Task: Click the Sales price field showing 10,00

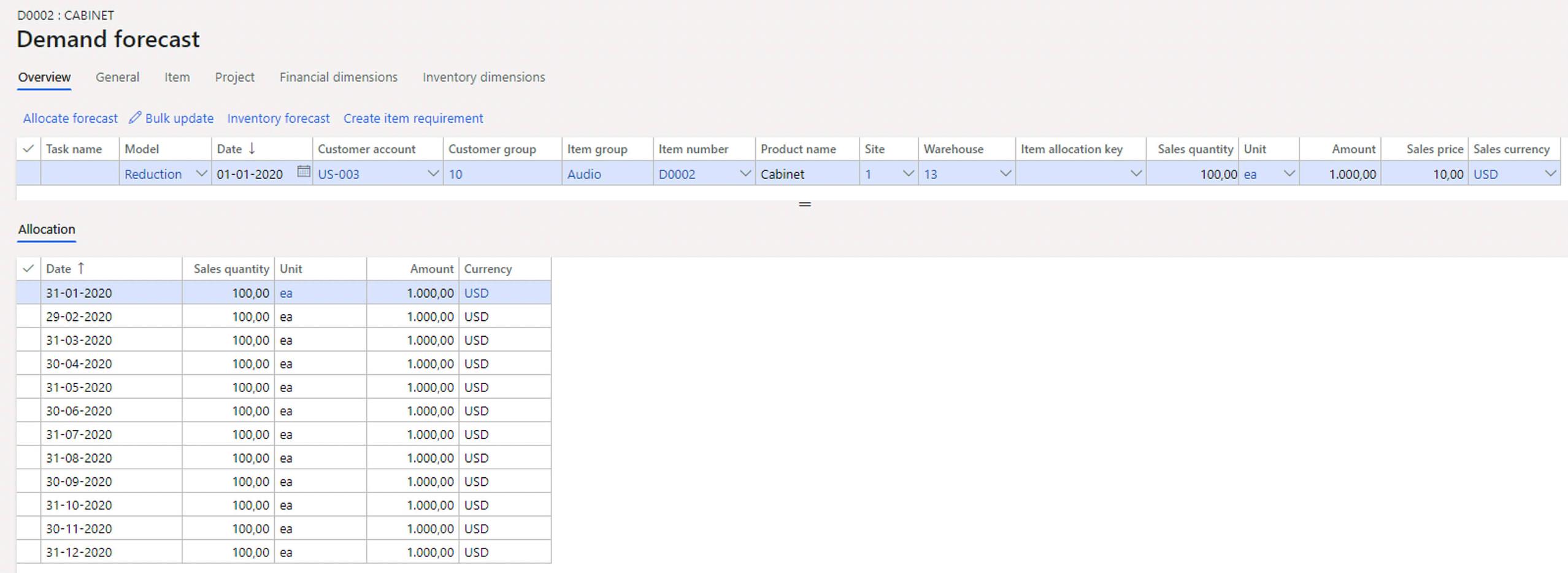Action: point(1424,174)
